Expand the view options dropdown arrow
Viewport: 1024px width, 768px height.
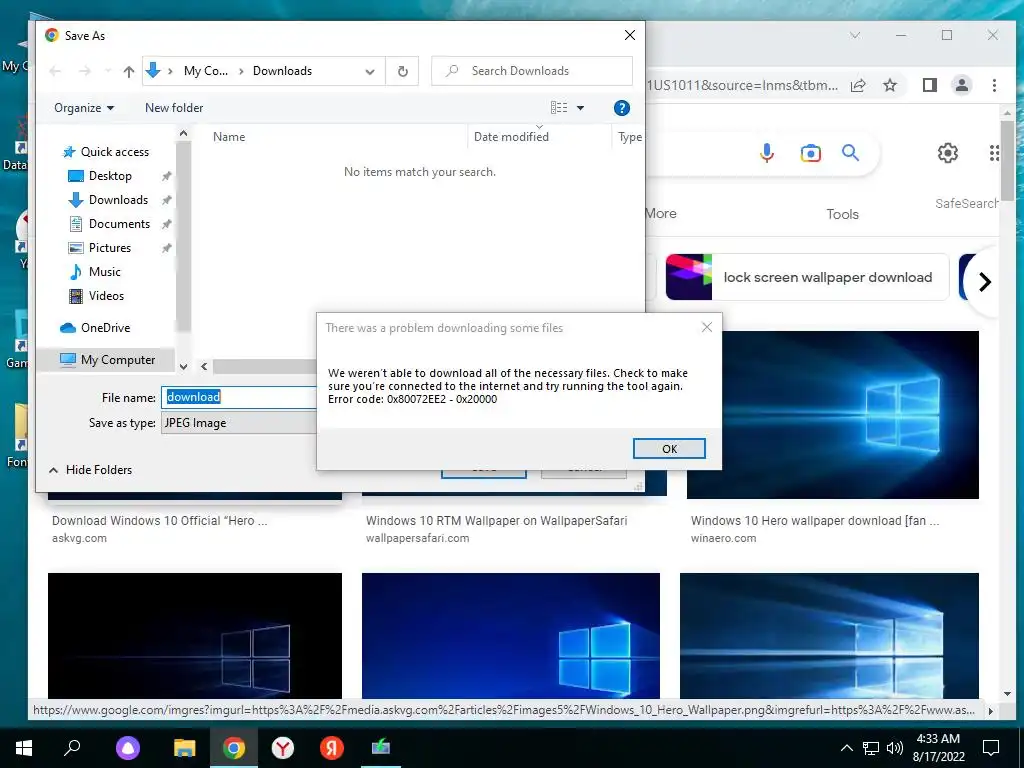click(581, 108)
